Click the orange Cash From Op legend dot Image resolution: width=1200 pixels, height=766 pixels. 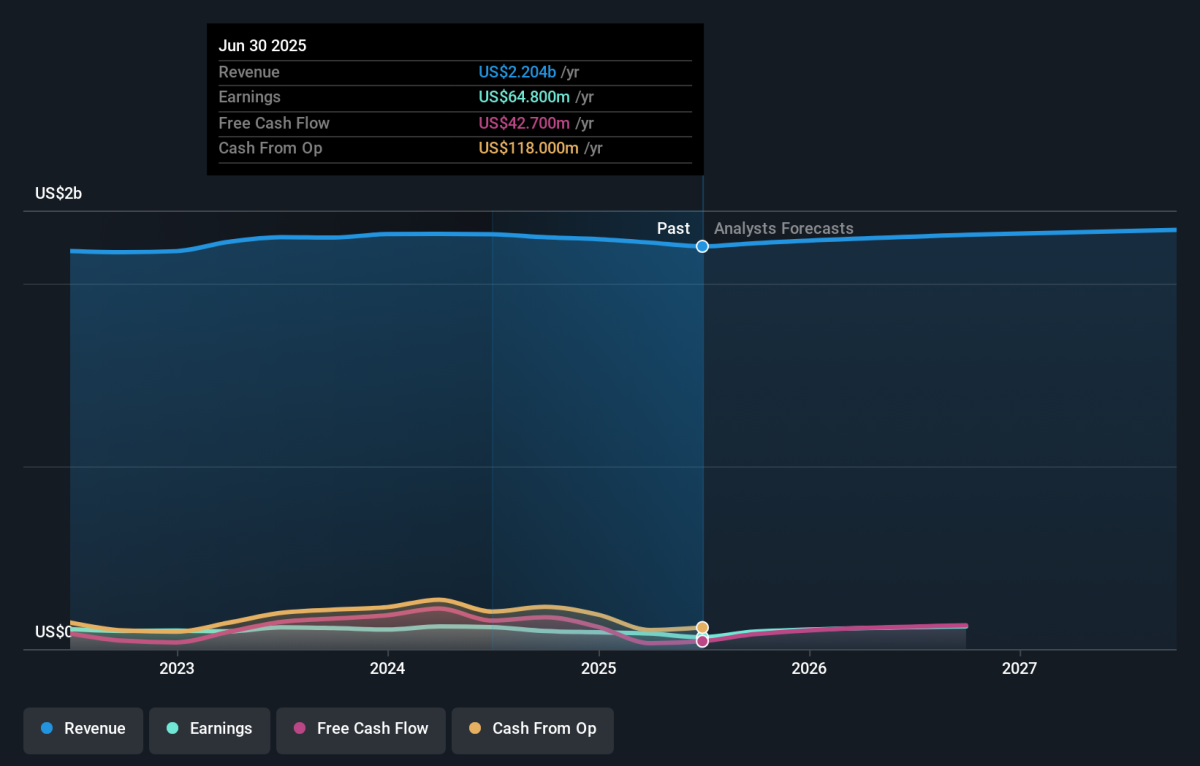pyautogui.click(x=474, y=729)
